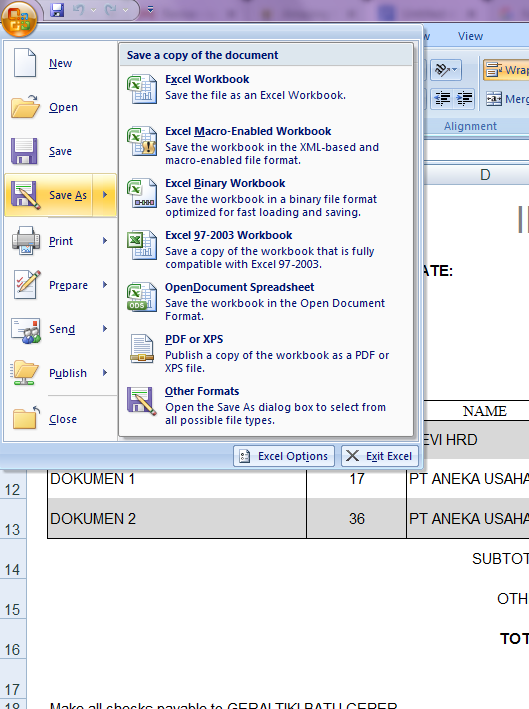Click the Save floppy icon in Quick Access Toolbar

[x=57, y=9]
